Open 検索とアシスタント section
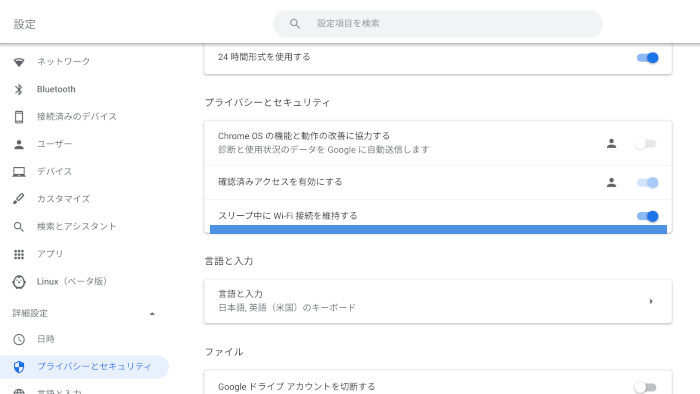The width and height of the screenshot is (700, 394). [77, 227]
